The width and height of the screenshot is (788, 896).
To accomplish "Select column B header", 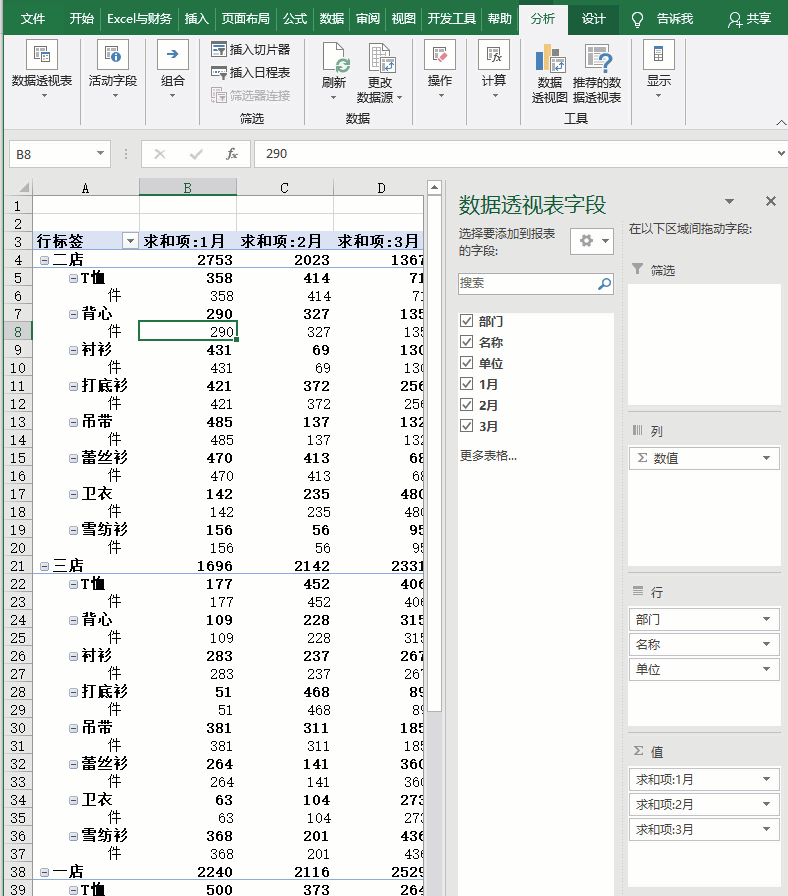I will (187, 187).
